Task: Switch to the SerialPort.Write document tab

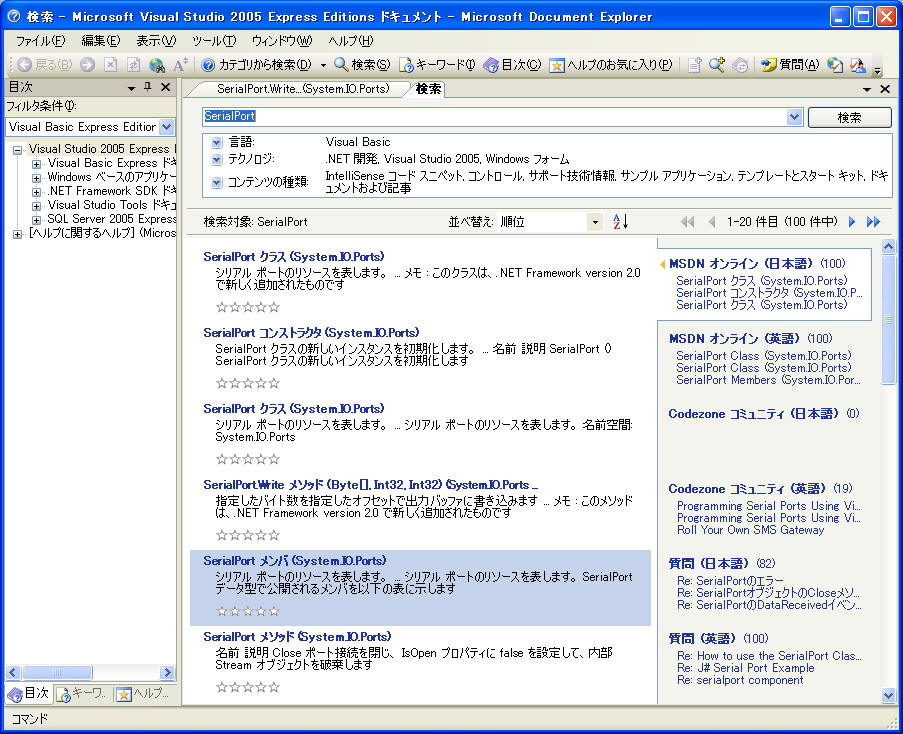Action: (x=303, y=89)
